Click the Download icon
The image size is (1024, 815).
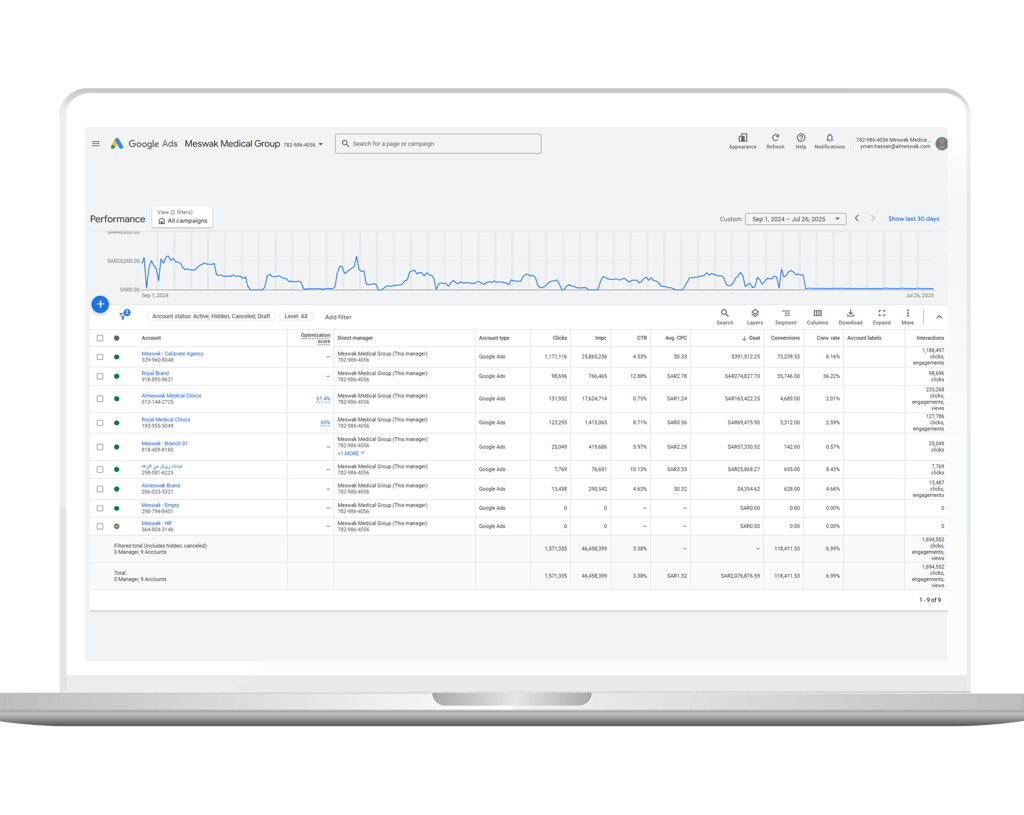[x=850, y=317]
